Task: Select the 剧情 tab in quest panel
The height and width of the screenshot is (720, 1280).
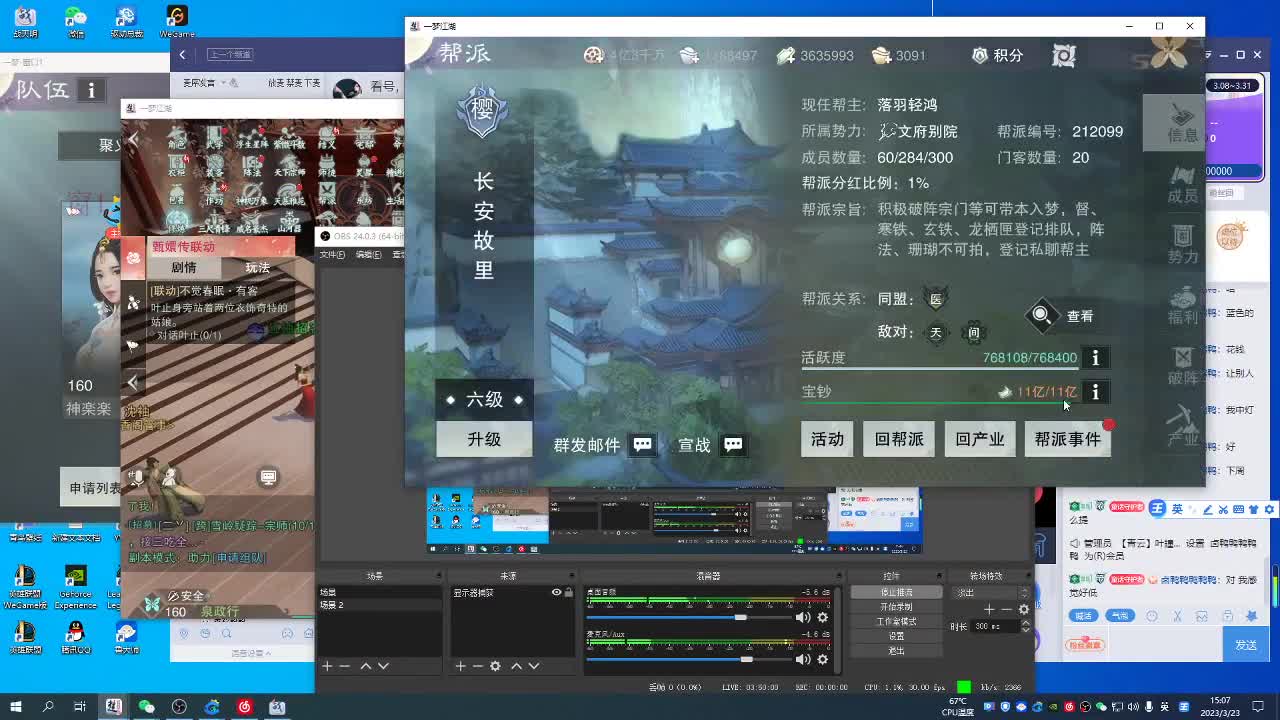Action: (x=184, y=267)
